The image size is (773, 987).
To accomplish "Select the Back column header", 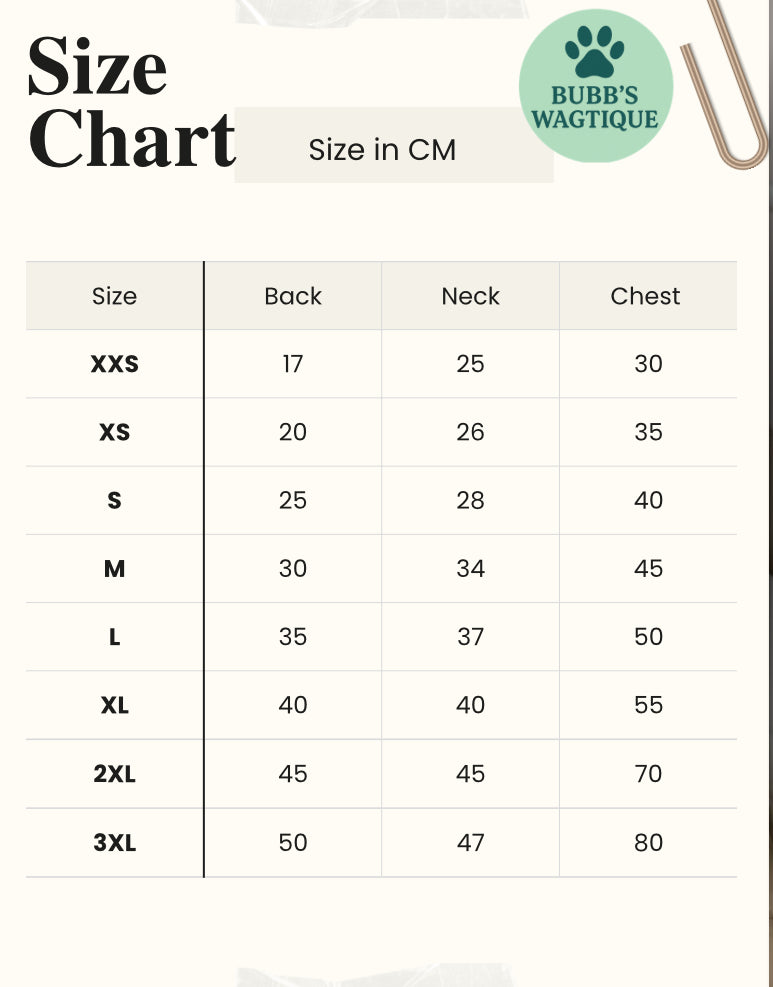I will click(x=293, y=296).
